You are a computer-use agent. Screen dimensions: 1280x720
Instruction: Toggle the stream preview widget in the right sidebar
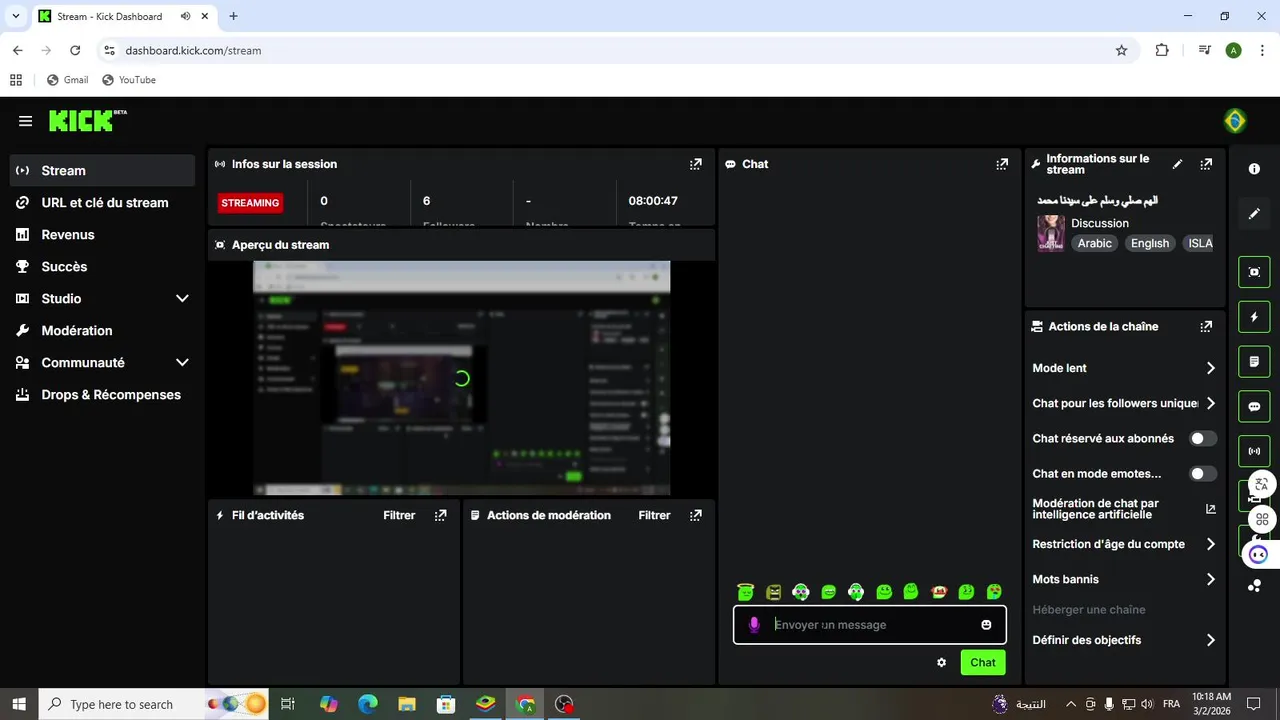pyautogui.click(x=1254, y=272)
